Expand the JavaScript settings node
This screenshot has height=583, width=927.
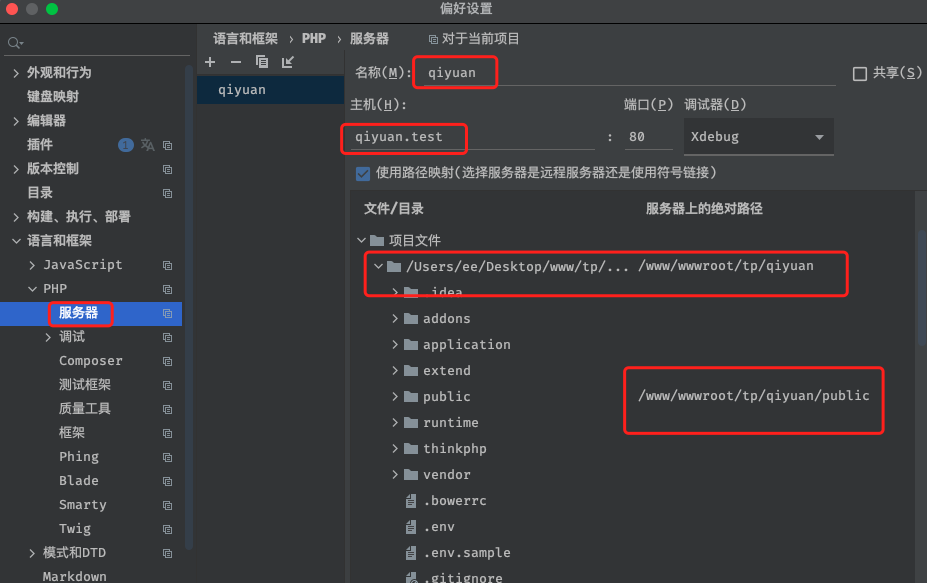tap(32, 265)
